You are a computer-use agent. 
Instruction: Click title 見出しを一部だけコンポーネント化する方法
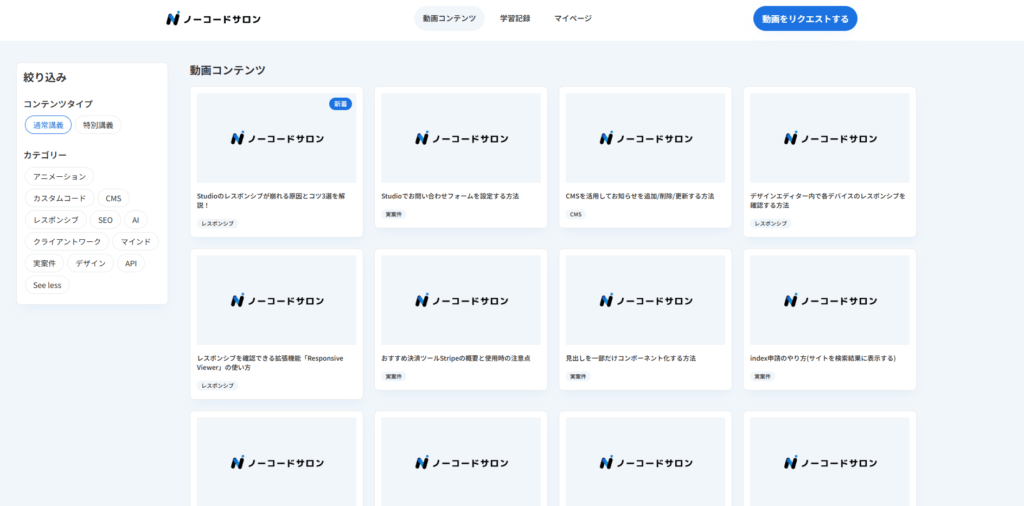pyautogui.click(x=631, y=358)
